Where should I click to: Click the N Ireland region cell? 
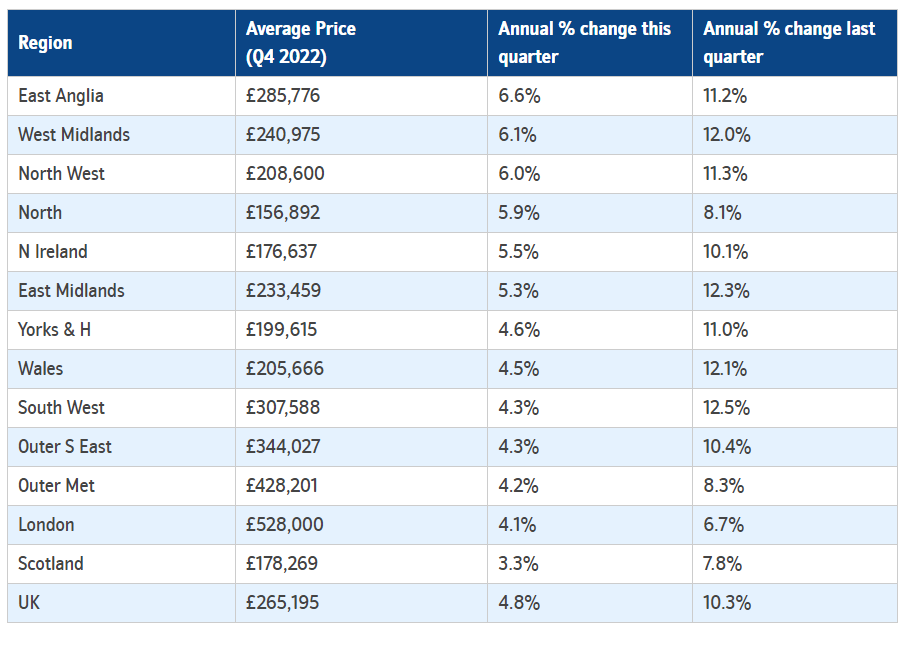53,252
